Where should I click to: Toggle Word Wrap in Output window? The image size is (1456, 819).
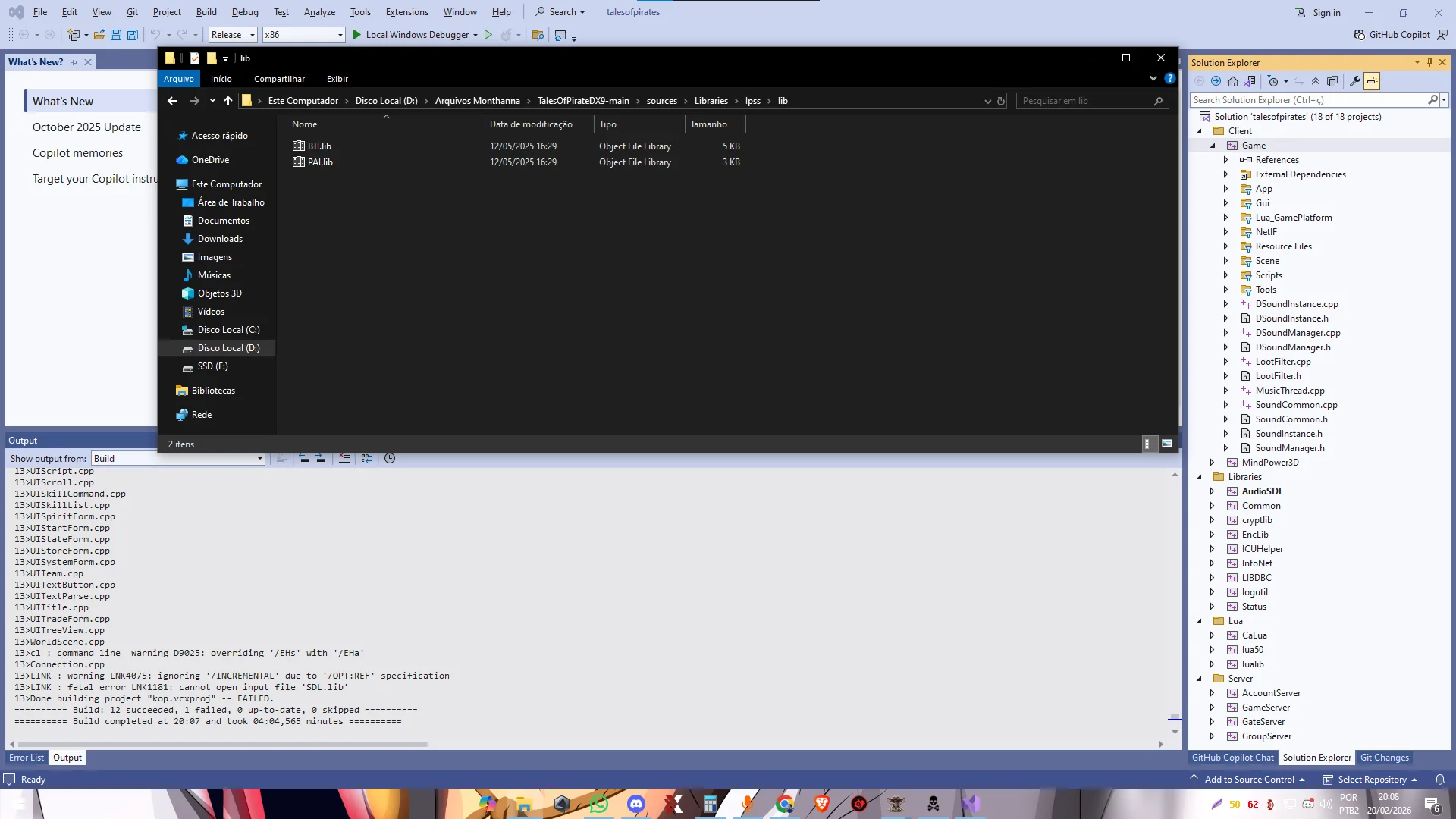367,459
